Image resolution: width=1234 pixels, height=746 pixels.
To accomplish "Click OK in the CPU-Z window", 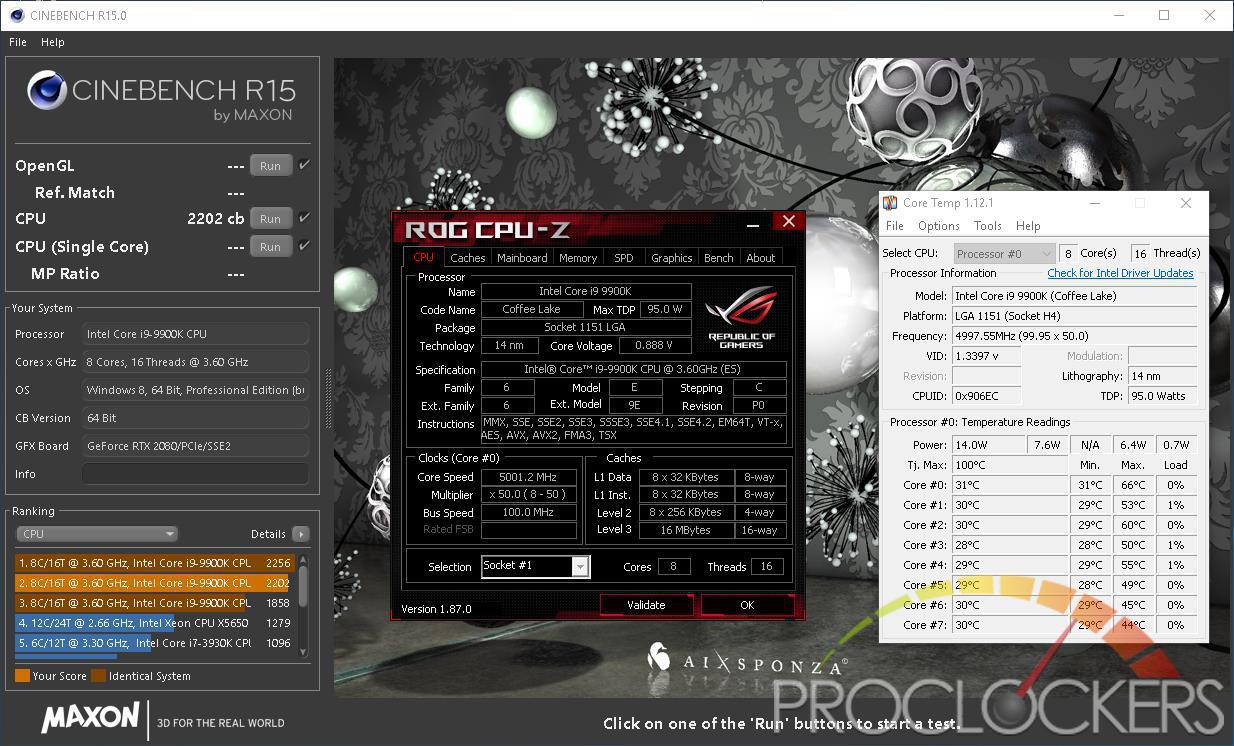I will (x=747, y=605).
